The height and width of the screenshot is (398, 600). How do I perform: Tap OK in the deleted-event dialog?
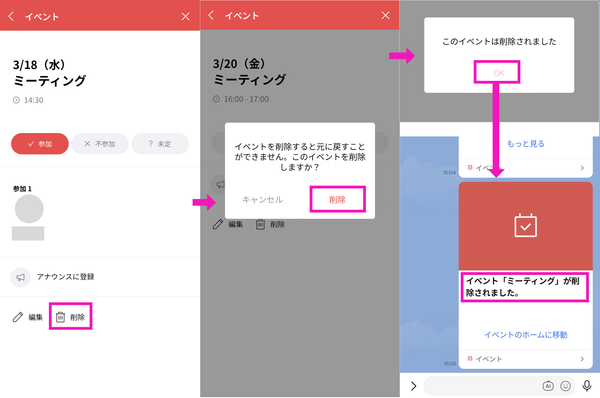499,73
